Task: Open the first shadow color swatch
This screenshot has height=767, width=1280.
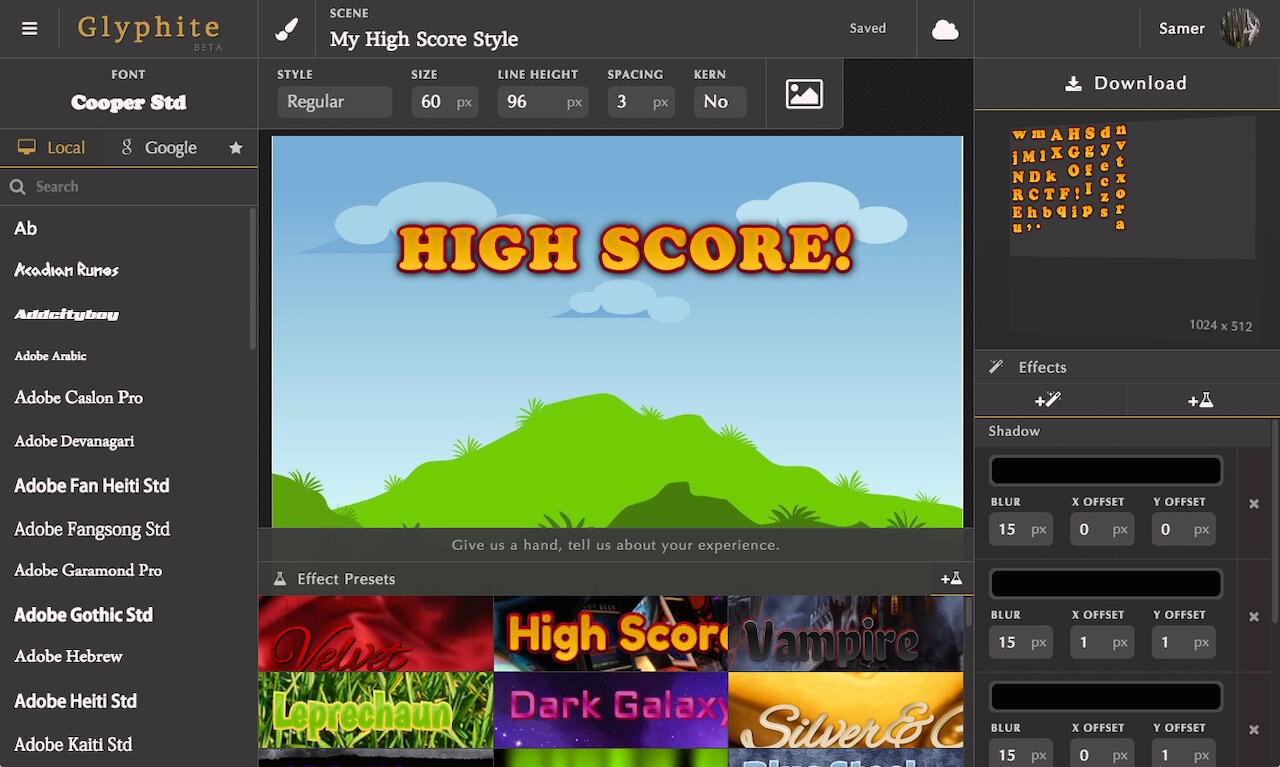Action: tap(1105, 471)
